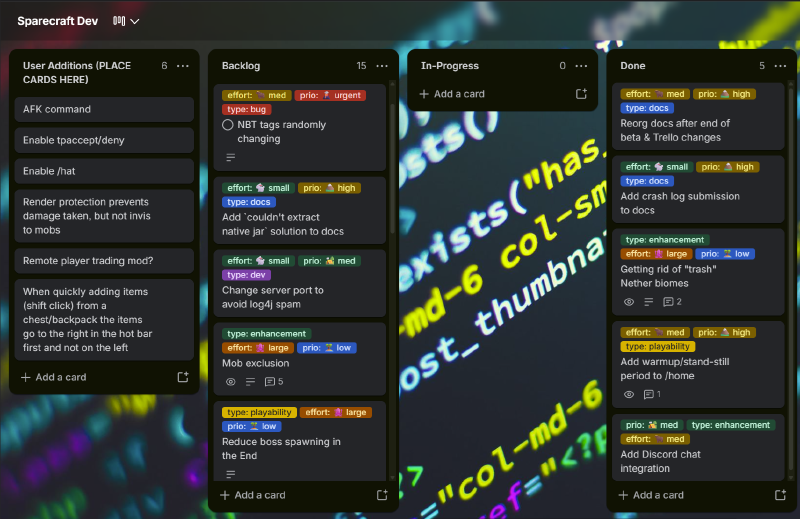Image resolution: width=800 pixels, height=519 pixels.
Task: Add a card to Backlog list
Action: coord(253,495)
